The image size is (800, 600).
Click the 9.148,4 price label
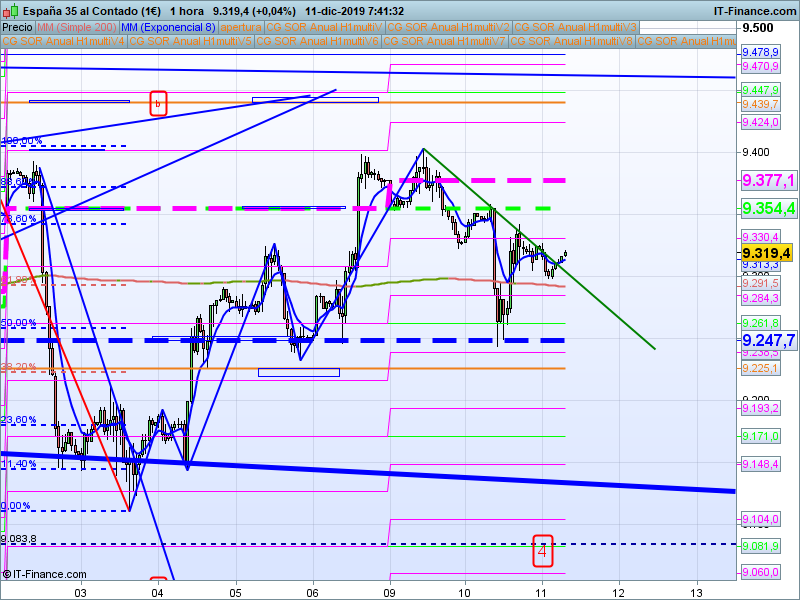(760, 464)
